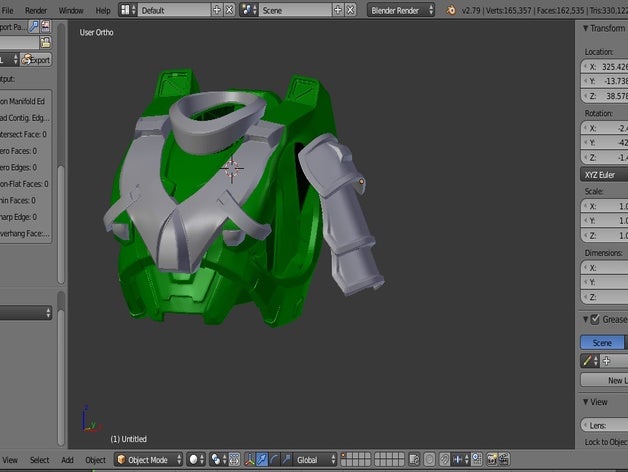Click the screen layout browse icon
628x472 pixels.
(x=129, y=9)
